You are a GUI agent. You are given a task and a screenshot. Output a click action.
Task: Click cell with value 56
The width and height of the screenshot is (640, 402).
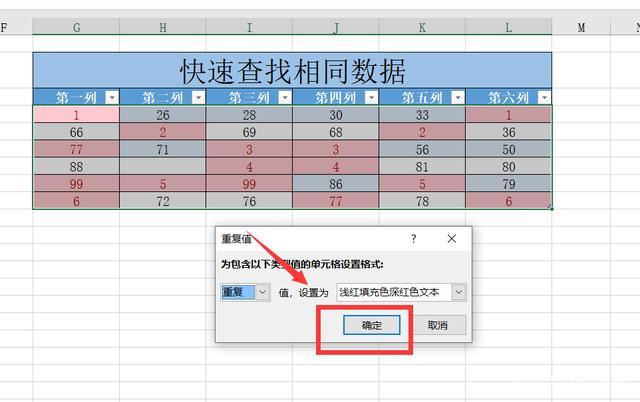422,149
